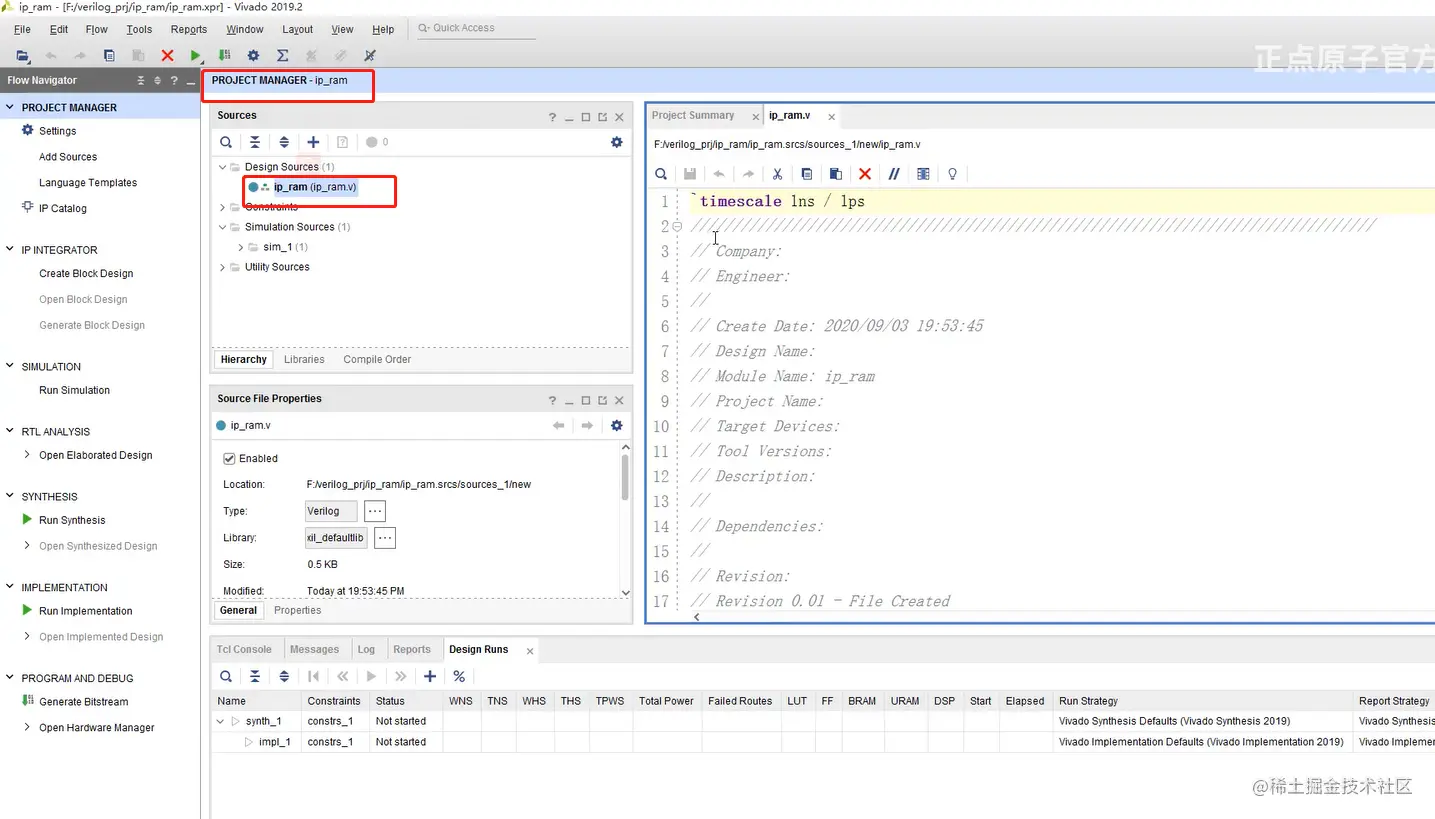Click the red X delete icon in main toolbar
This screenshot has width=1435, height=819.
point(167,56)
